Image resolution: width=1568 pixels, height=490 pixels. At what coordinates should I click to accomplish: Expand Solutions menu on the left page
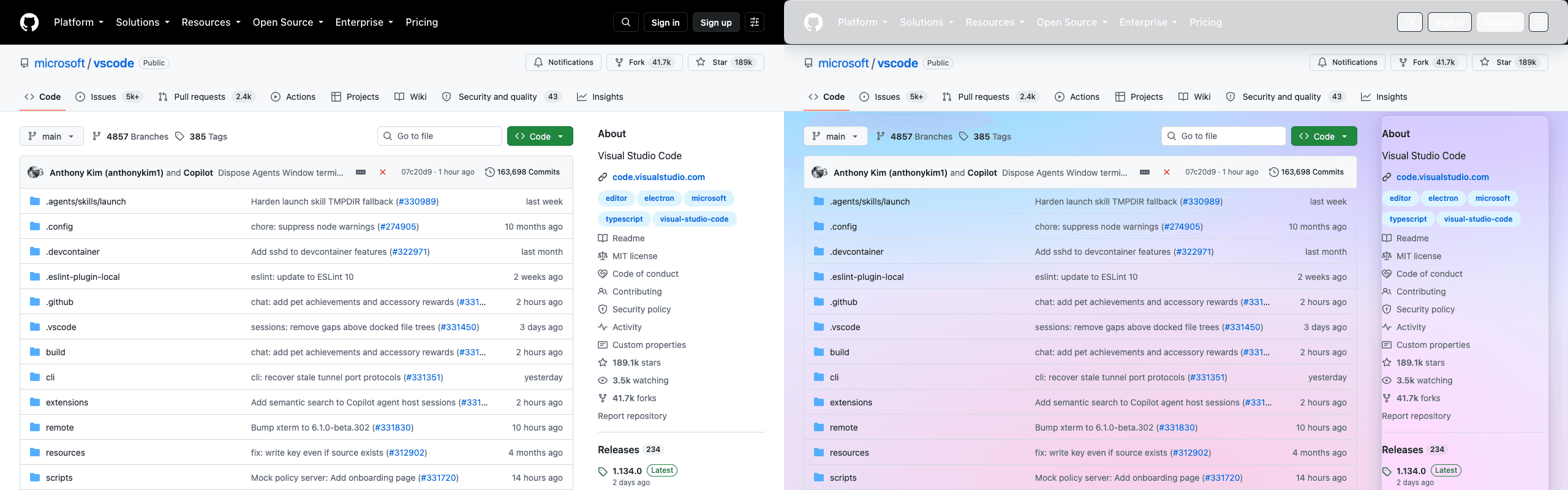click(x=143, y=22)
